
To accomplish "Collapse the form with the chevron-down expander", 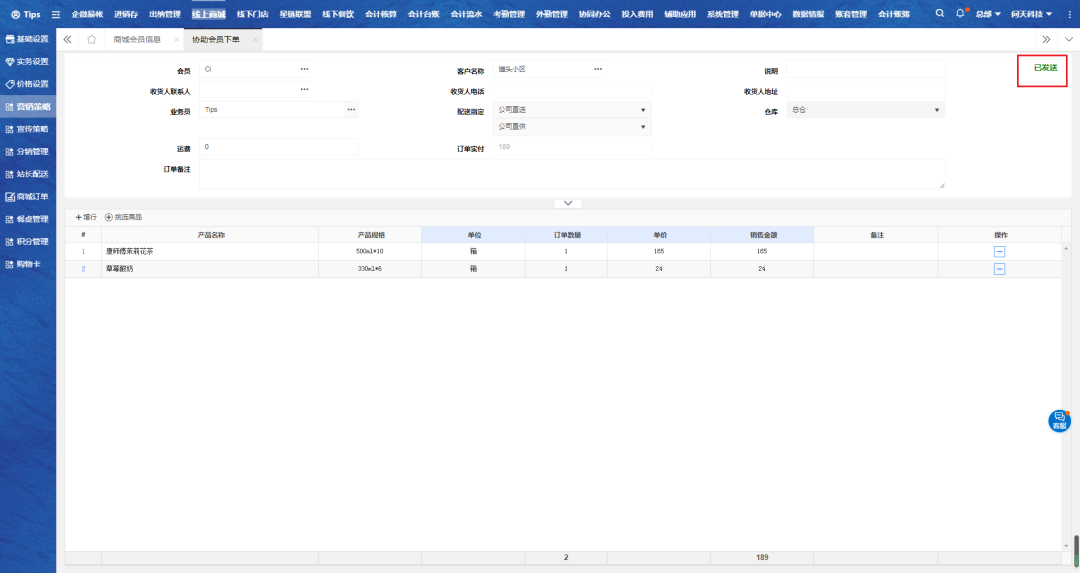I will click(x=568, y=203).
